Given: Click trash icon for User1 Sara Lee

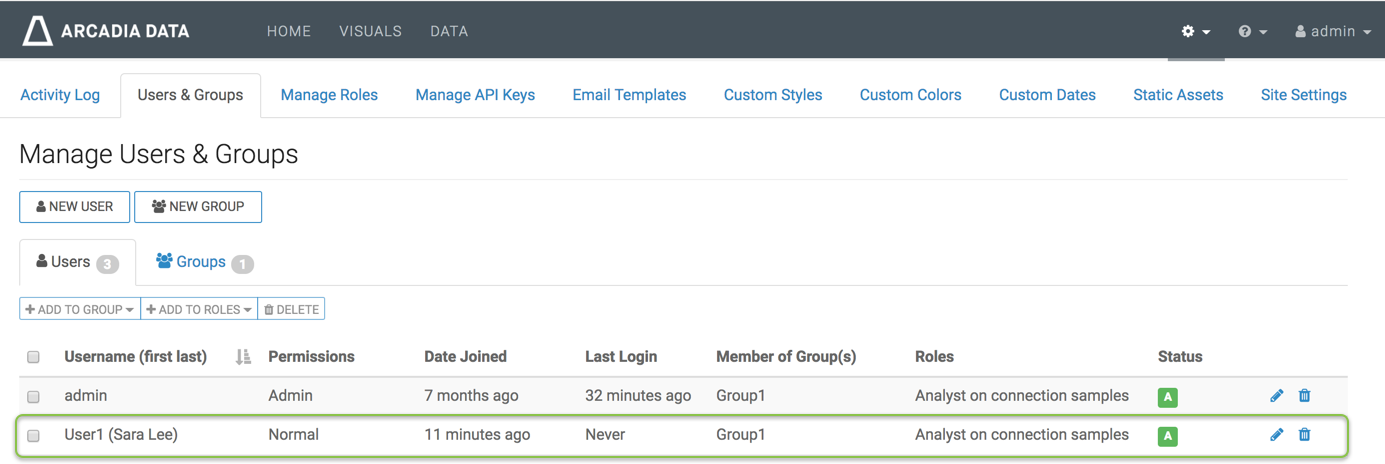Looking at the screenshot, I should [x=1304, y=435].
